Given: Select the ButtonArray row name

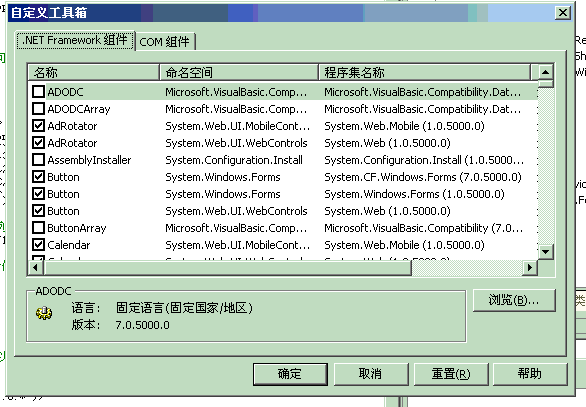Looking at the screenshot, I should pos(77,228).
